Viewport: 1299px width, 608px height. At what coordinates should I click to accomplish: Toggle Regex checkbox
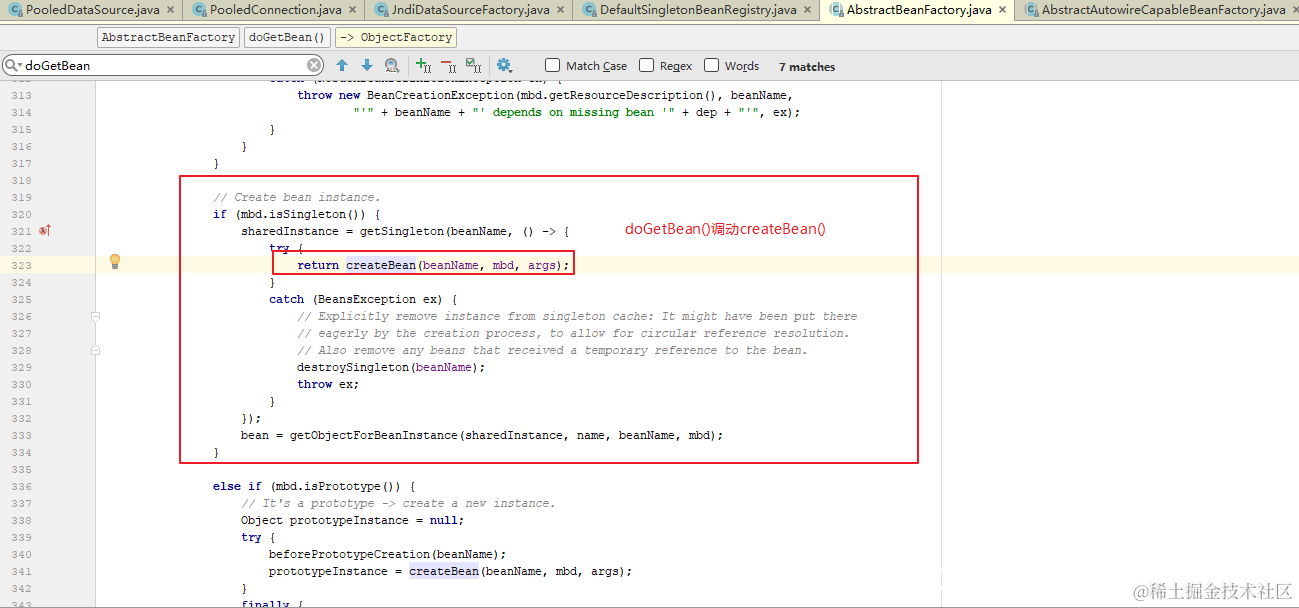646,66
